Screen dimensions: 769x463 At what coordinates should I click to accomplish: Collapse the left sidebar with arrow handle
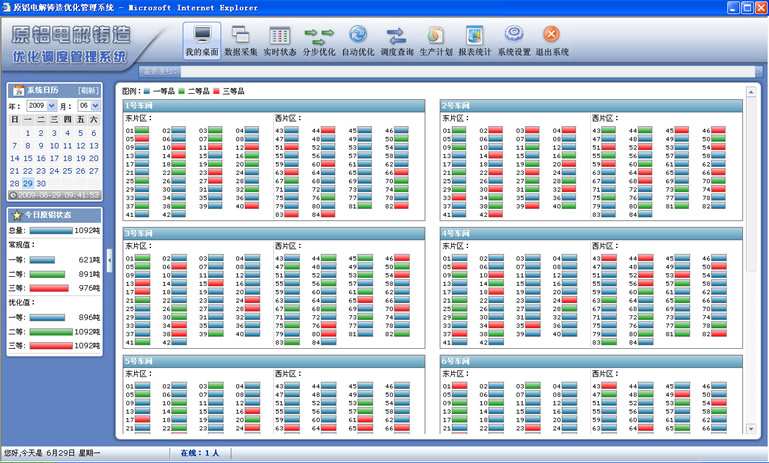point(109,258)
